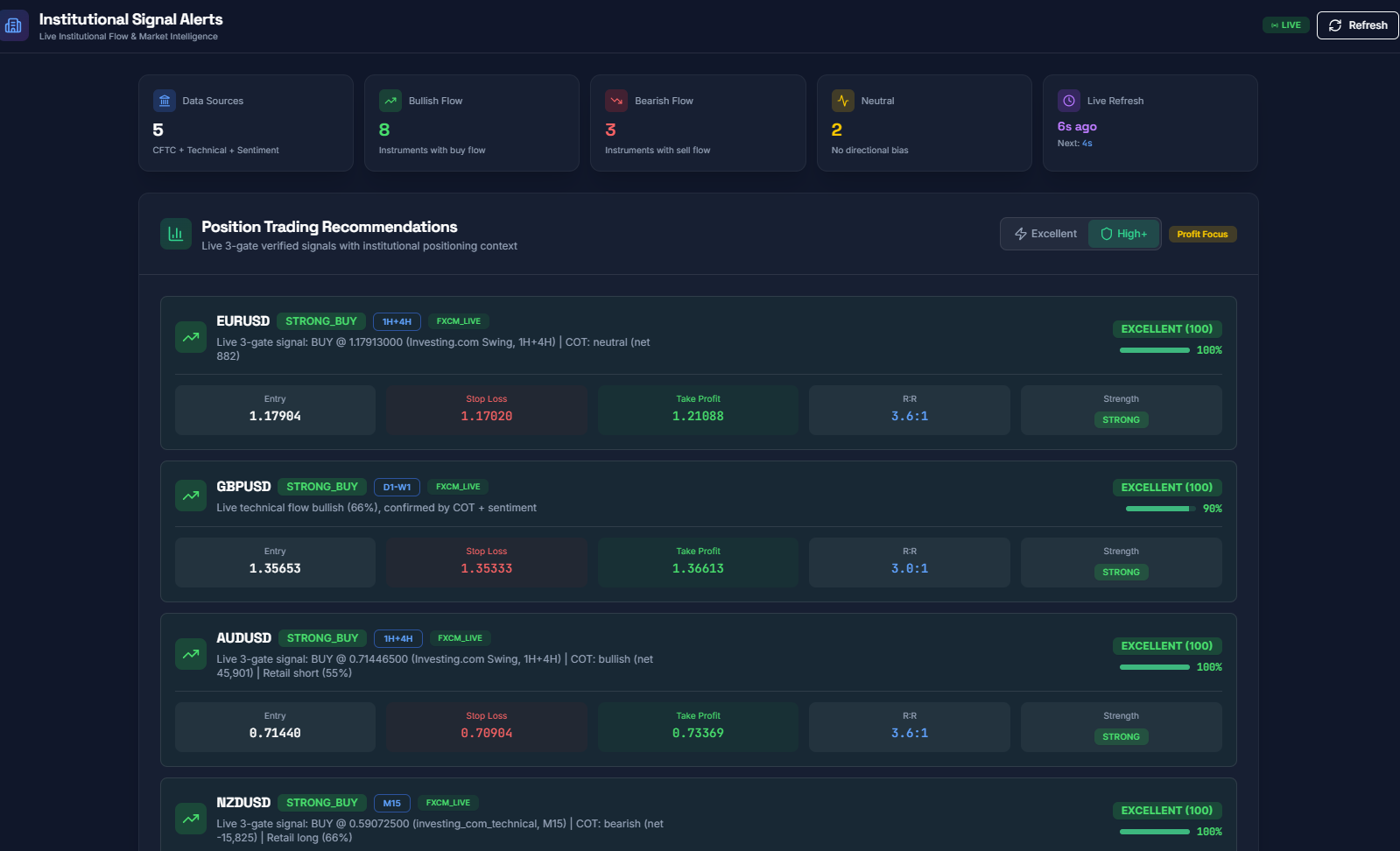Image resolution: width=1400 pixels, height=851 pixels.
Task: Click the Bearish Flow trending-down icon
Action: point(616,101)
